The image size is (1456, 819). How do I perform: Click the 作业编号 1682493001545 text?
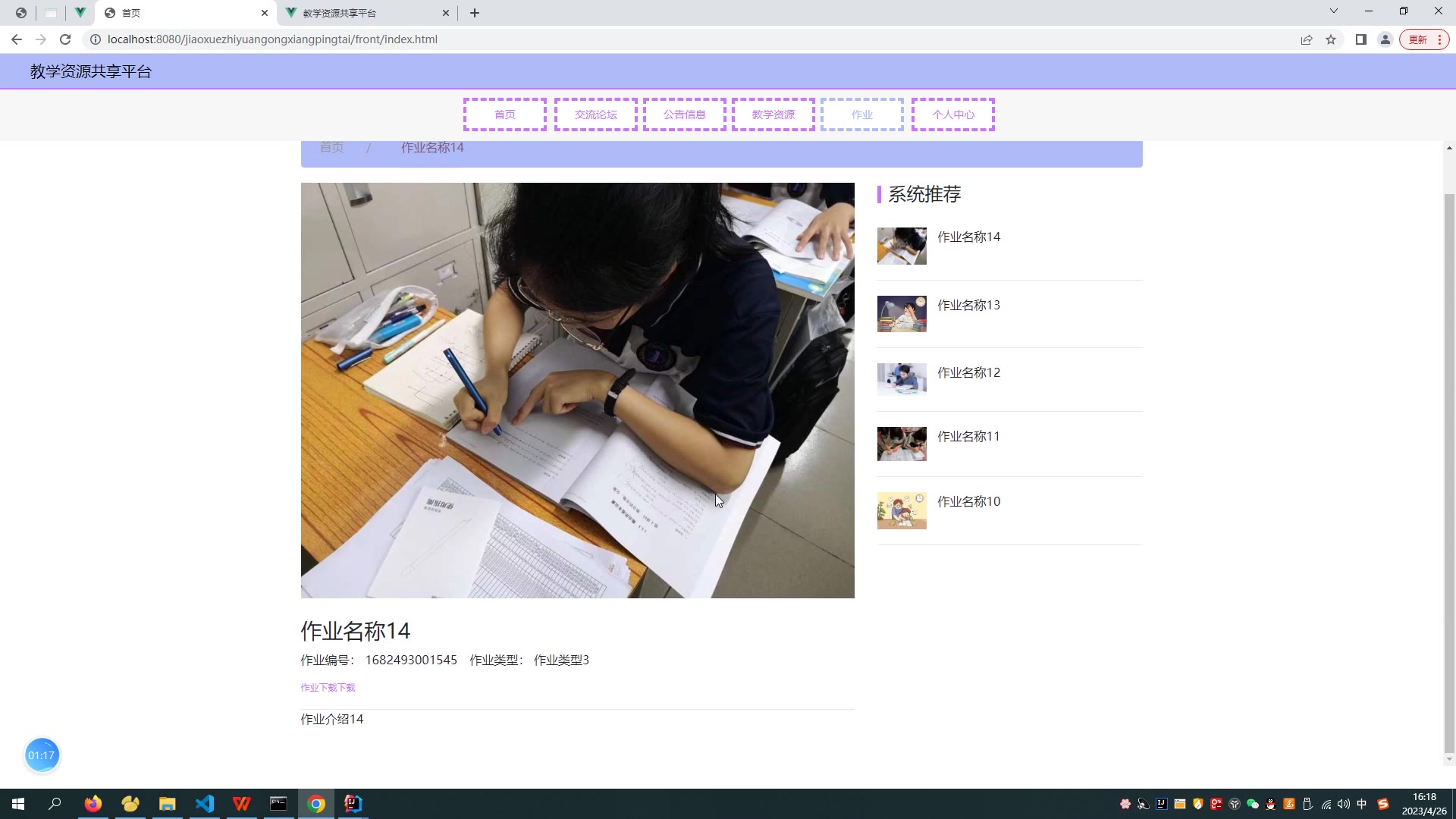(x=379, y=661)
